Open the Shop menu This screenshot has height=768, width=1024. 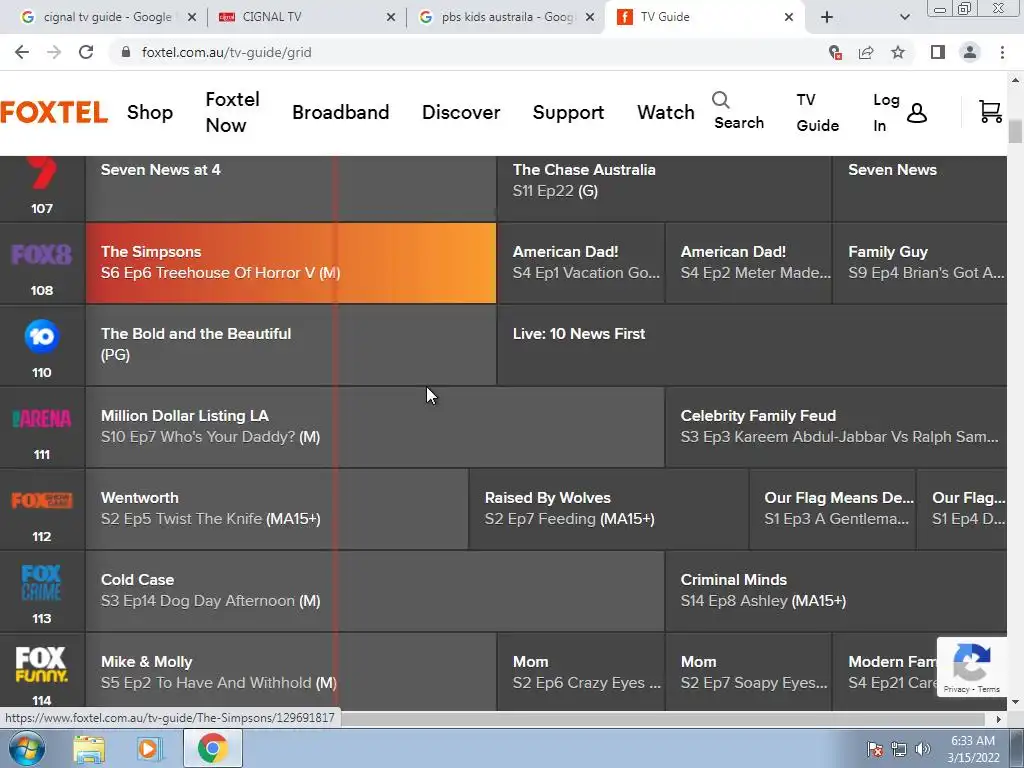[150, 112]
